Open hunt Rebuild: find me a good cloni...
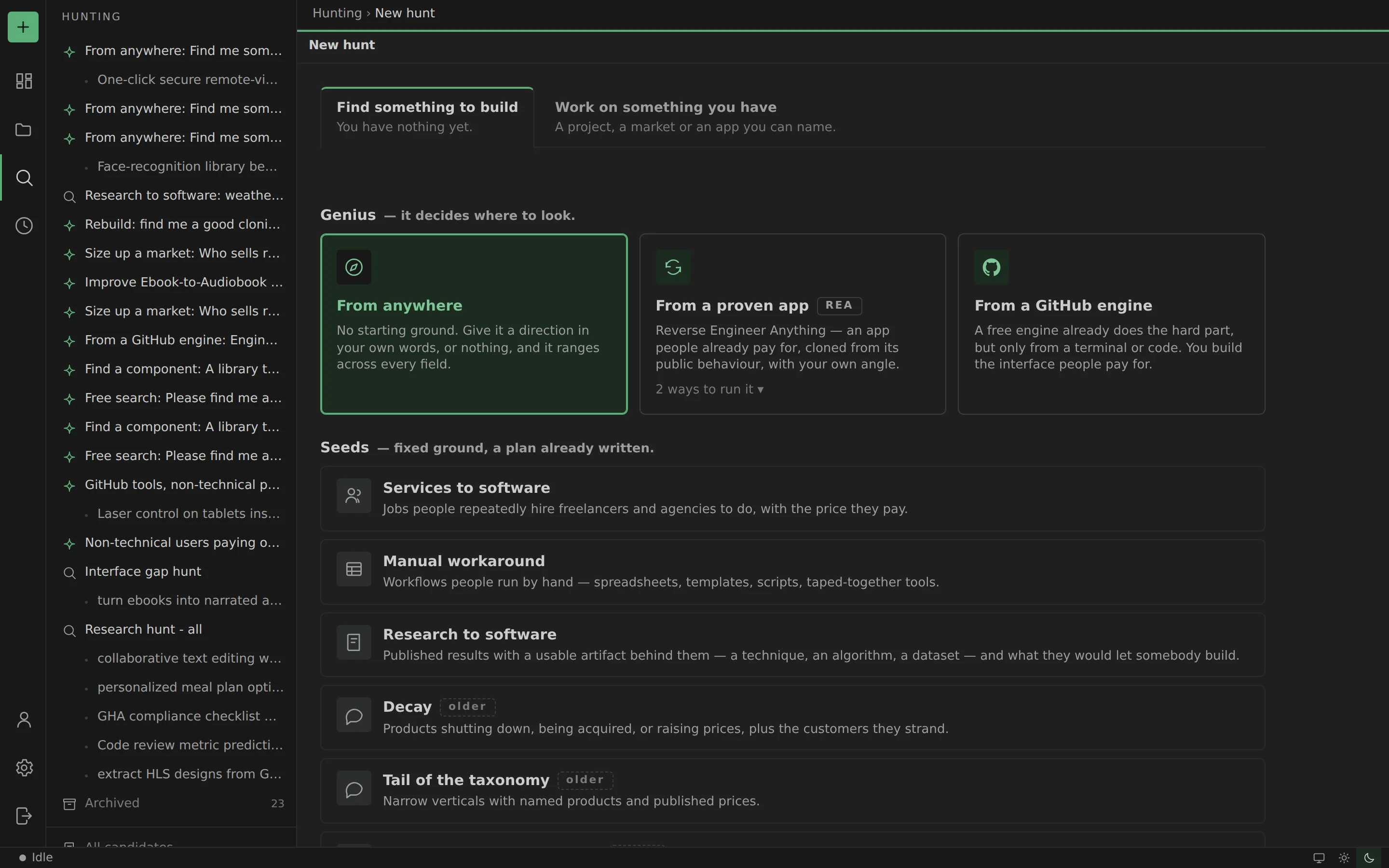This screenshot has width=1389, height=868. pos(171,224)
